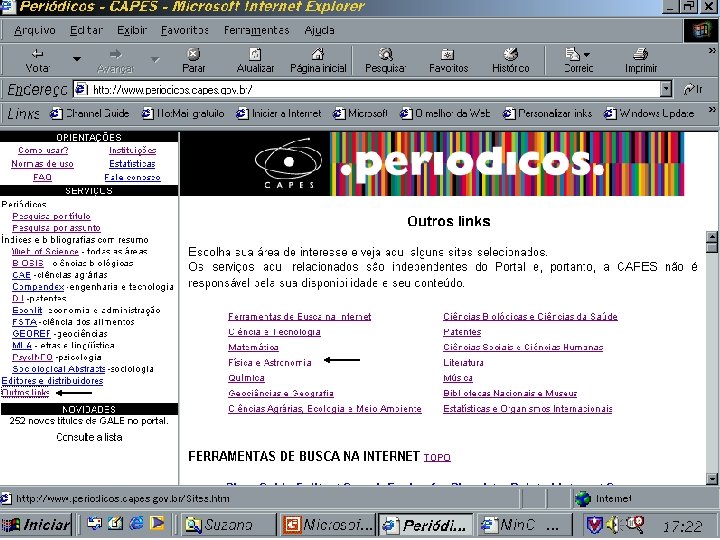Screen dimensions: 720x540
Task: Open Ferramentas de Busca na Internet link
Action: (x=299, y=316)
